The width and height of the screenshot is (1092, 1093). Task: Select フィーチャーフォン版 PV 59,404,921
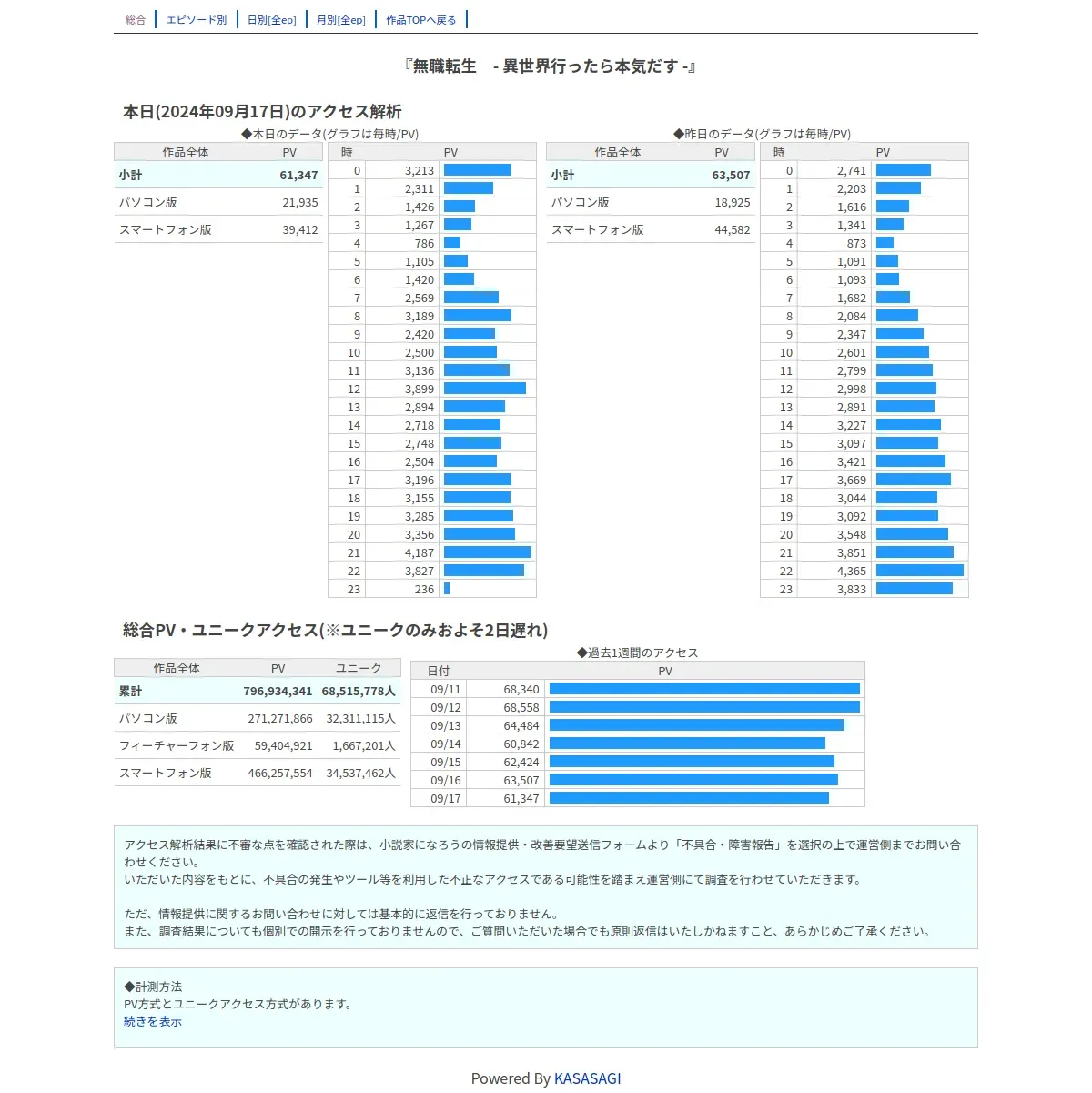point(284,745)
